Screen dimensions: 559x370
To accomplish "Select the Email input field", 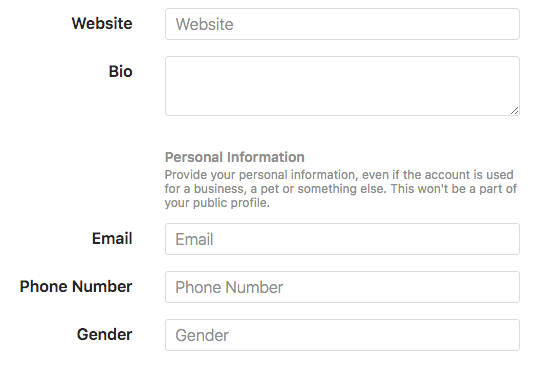I will pos(342,239).
